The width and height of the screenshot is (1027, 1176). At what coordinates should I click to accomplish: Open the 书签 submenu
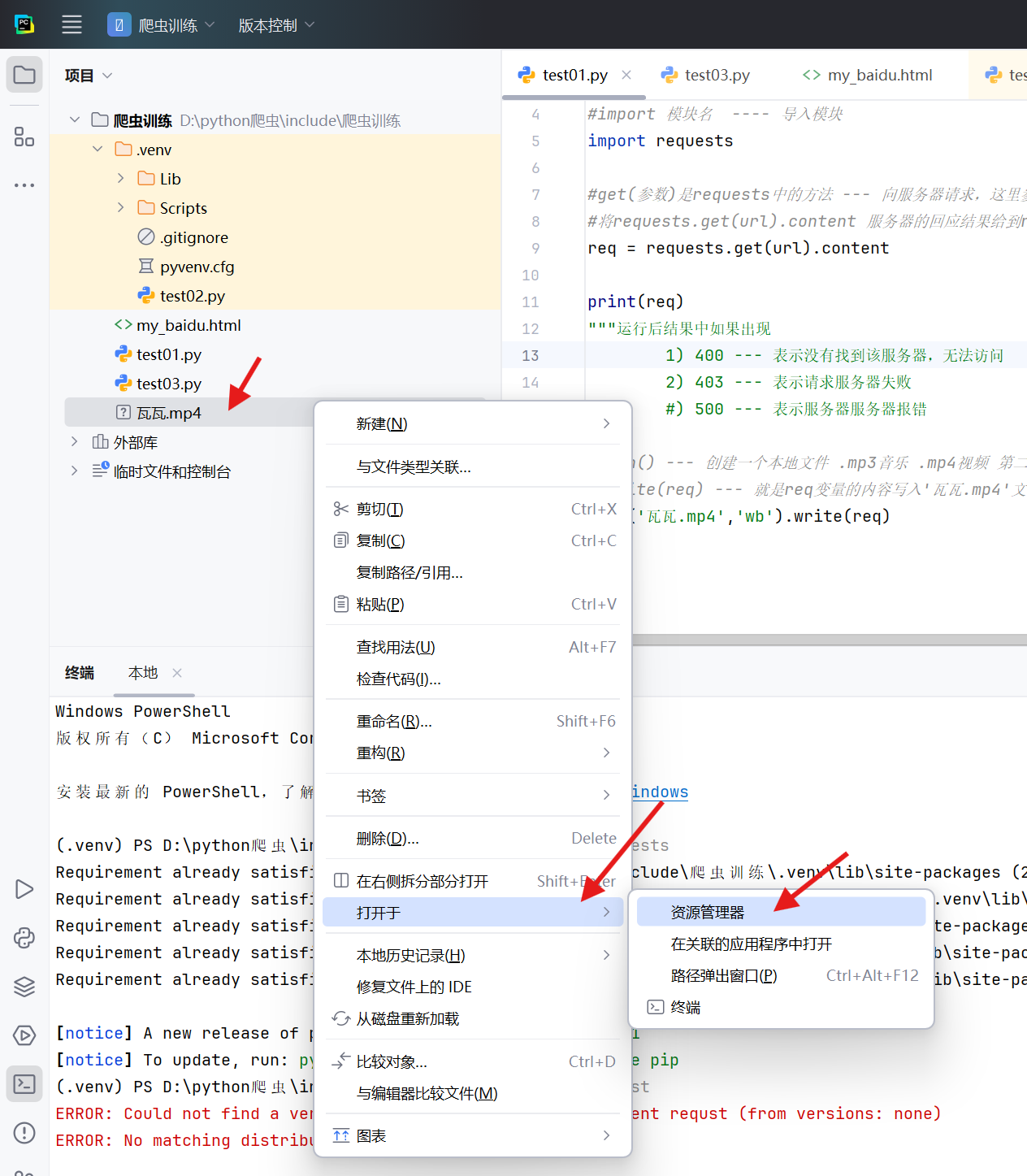pos(473,796)
